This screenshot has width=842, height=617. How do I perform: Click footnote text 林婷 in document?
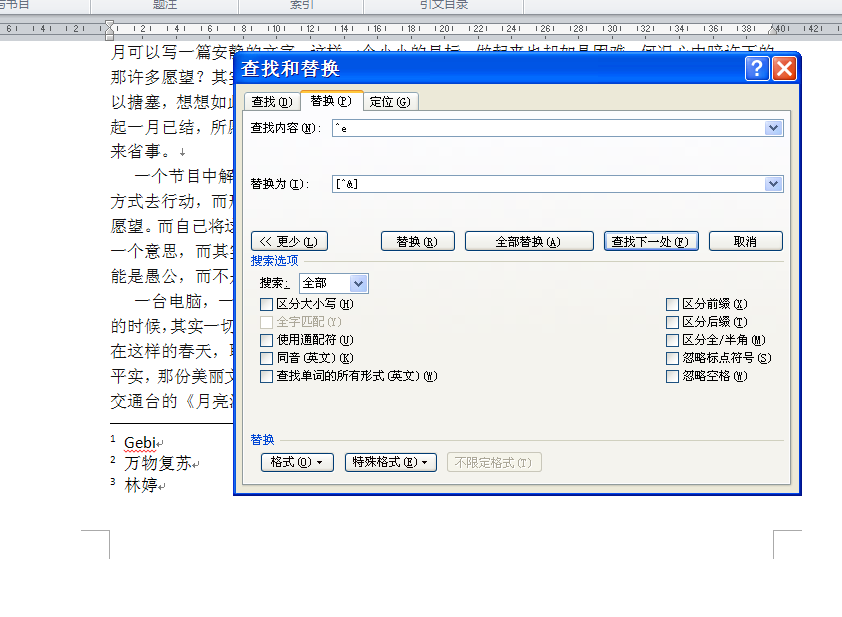(141, 485)
